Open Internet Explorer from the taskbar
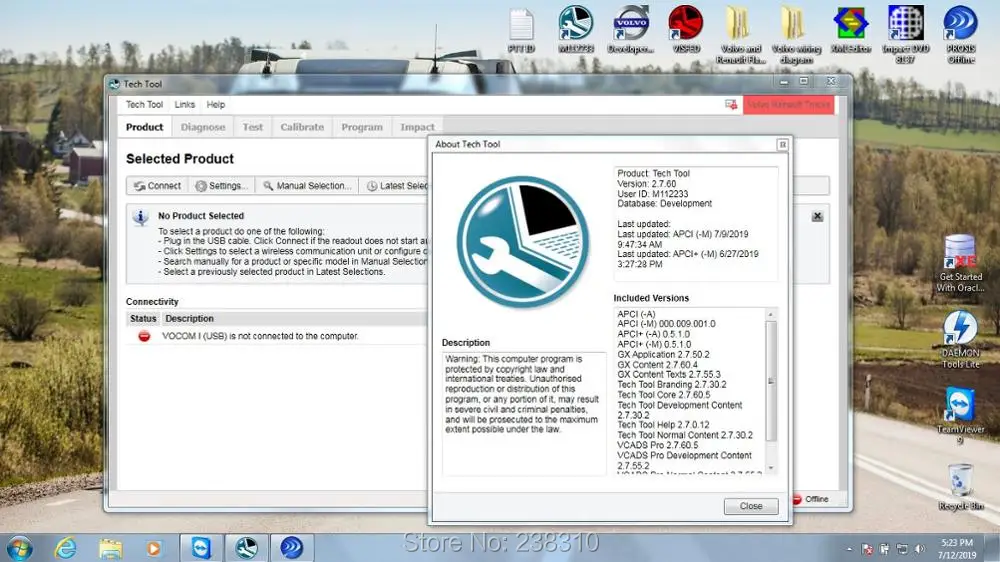Image resolution: width=1000 pixels, height=562 pixels. pyautogui.click(x=65, y=548)
